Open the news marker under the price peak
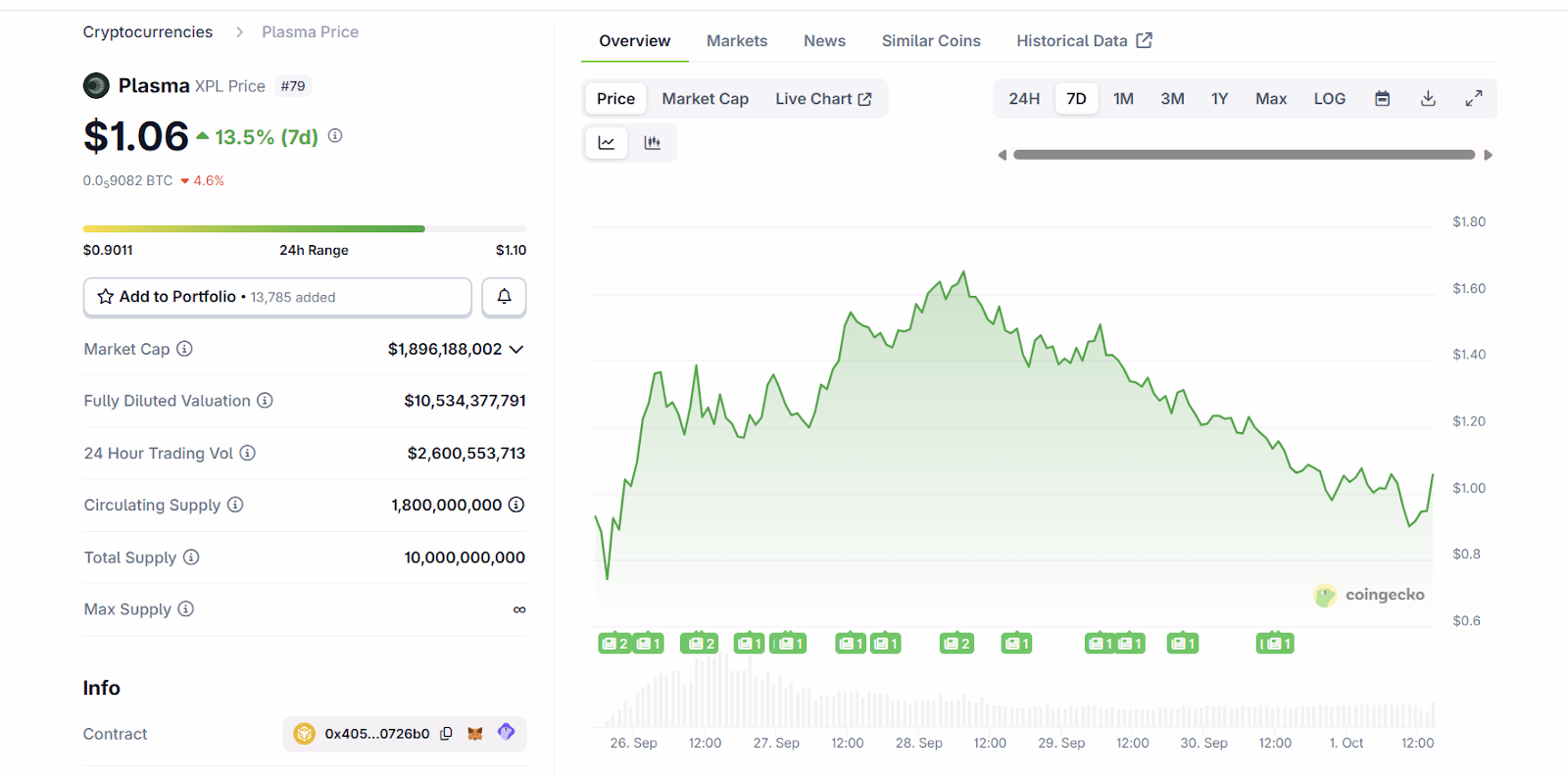The image size is (1568, 776). [956, 644]
